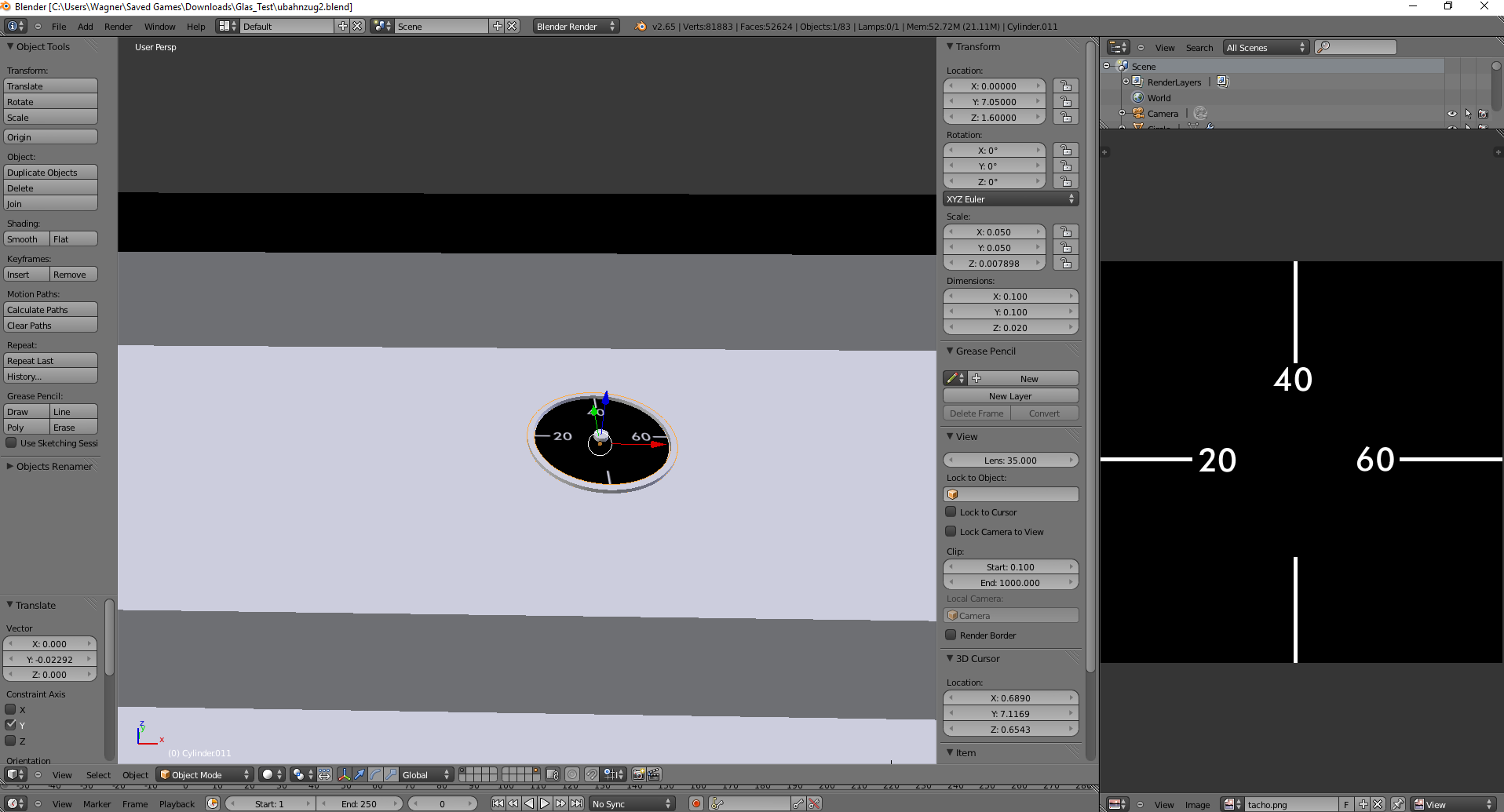The image size is (1504, 812).
Task: Jump to the timeline's first frame
Action: [x=498, y=803]
